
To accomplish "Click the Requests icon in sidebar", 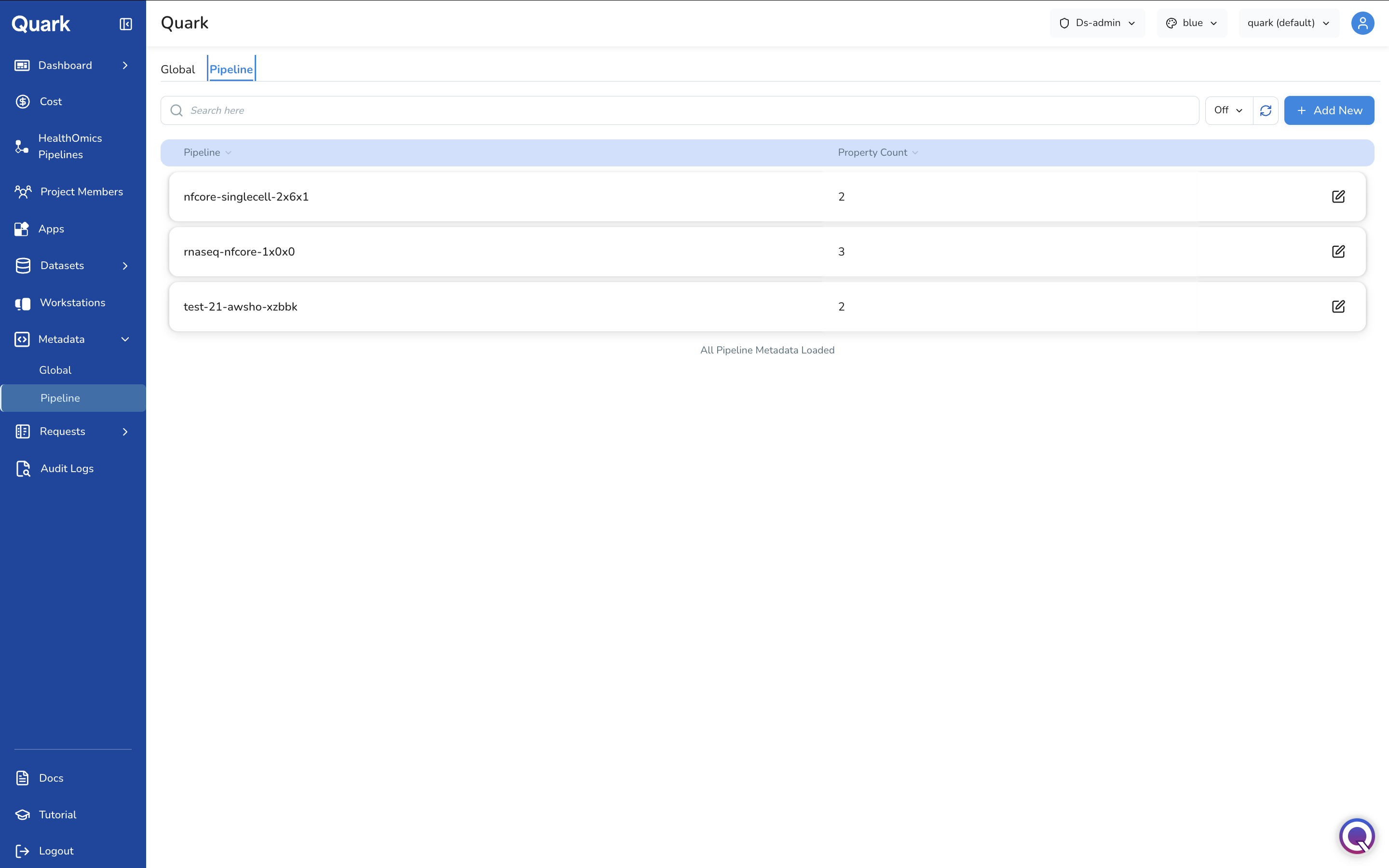I will (x=22, y=432).
